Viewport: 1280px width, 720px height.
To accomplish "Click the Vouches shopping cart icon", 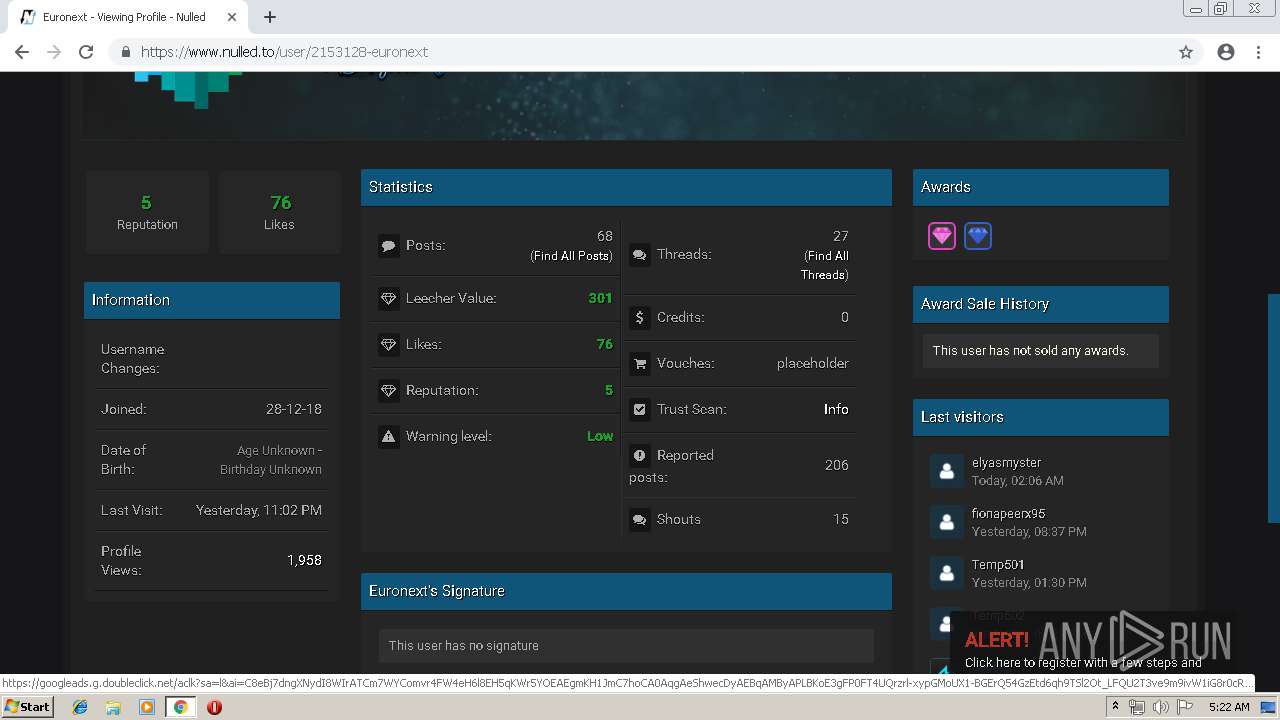I will click(x=639, y=363).
